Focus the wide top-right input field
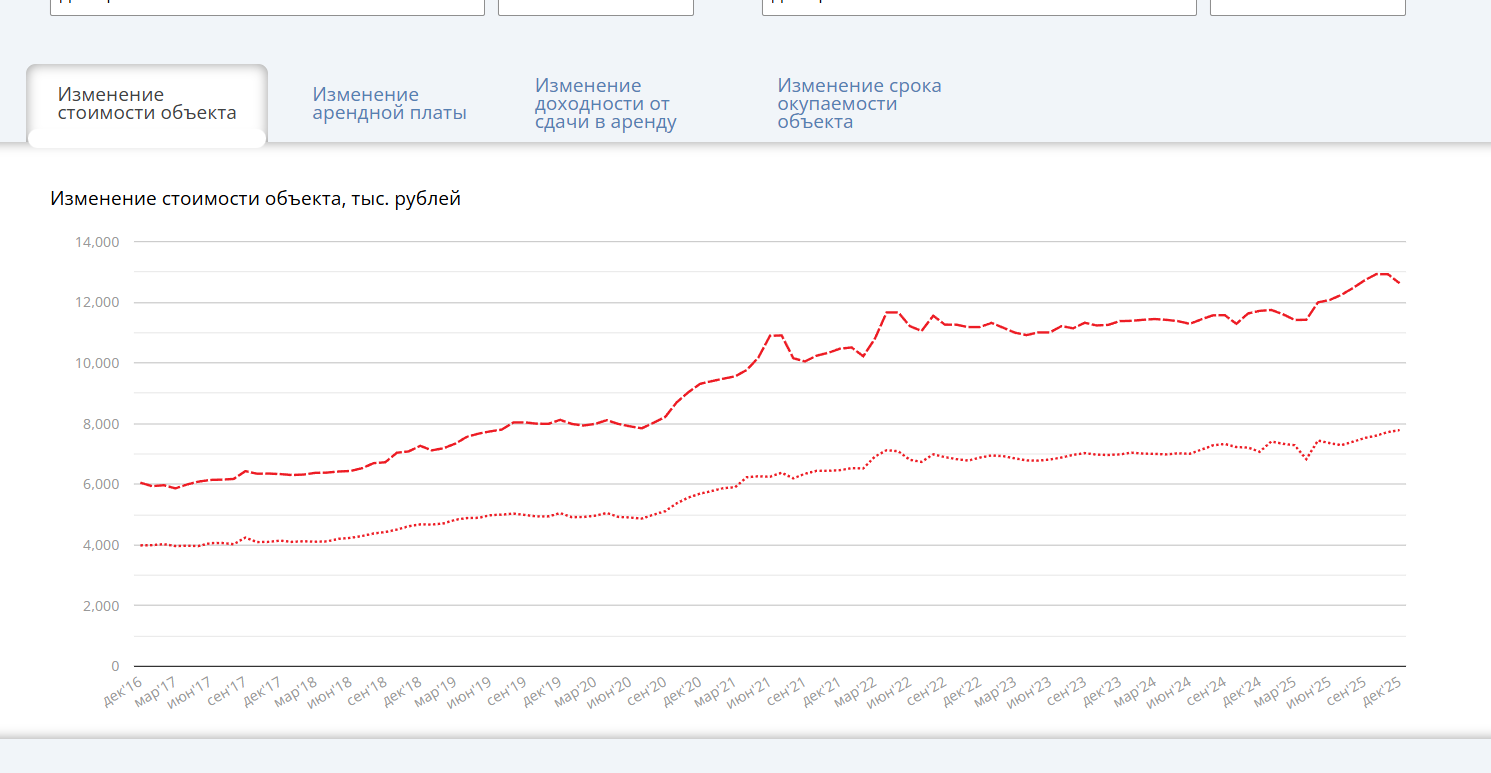 [979, 6]
